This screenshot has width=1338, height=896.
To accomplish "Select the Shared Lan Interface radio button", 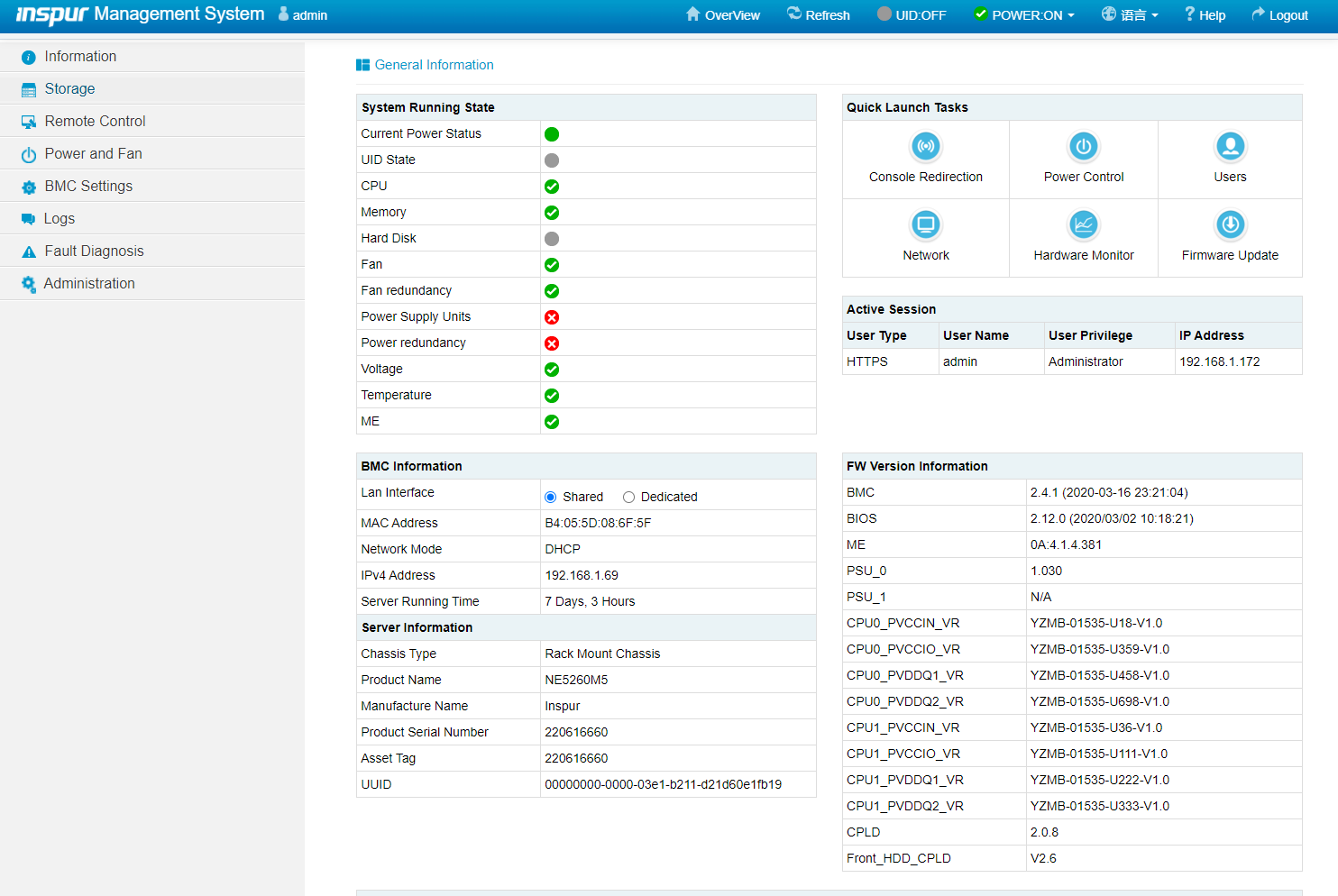I will point(551,498).
